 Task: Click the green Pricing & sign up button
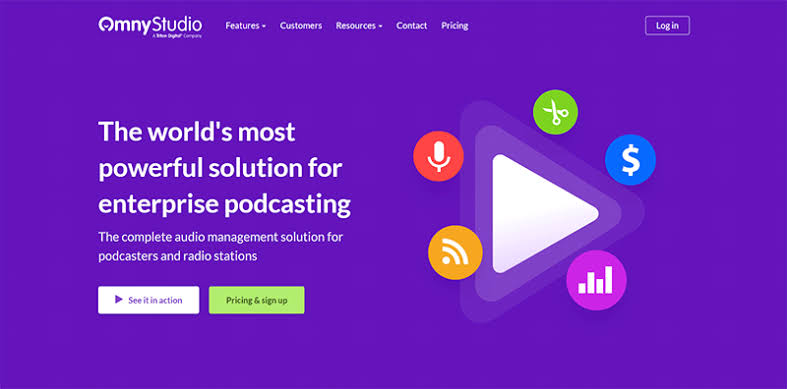[256, 300]
